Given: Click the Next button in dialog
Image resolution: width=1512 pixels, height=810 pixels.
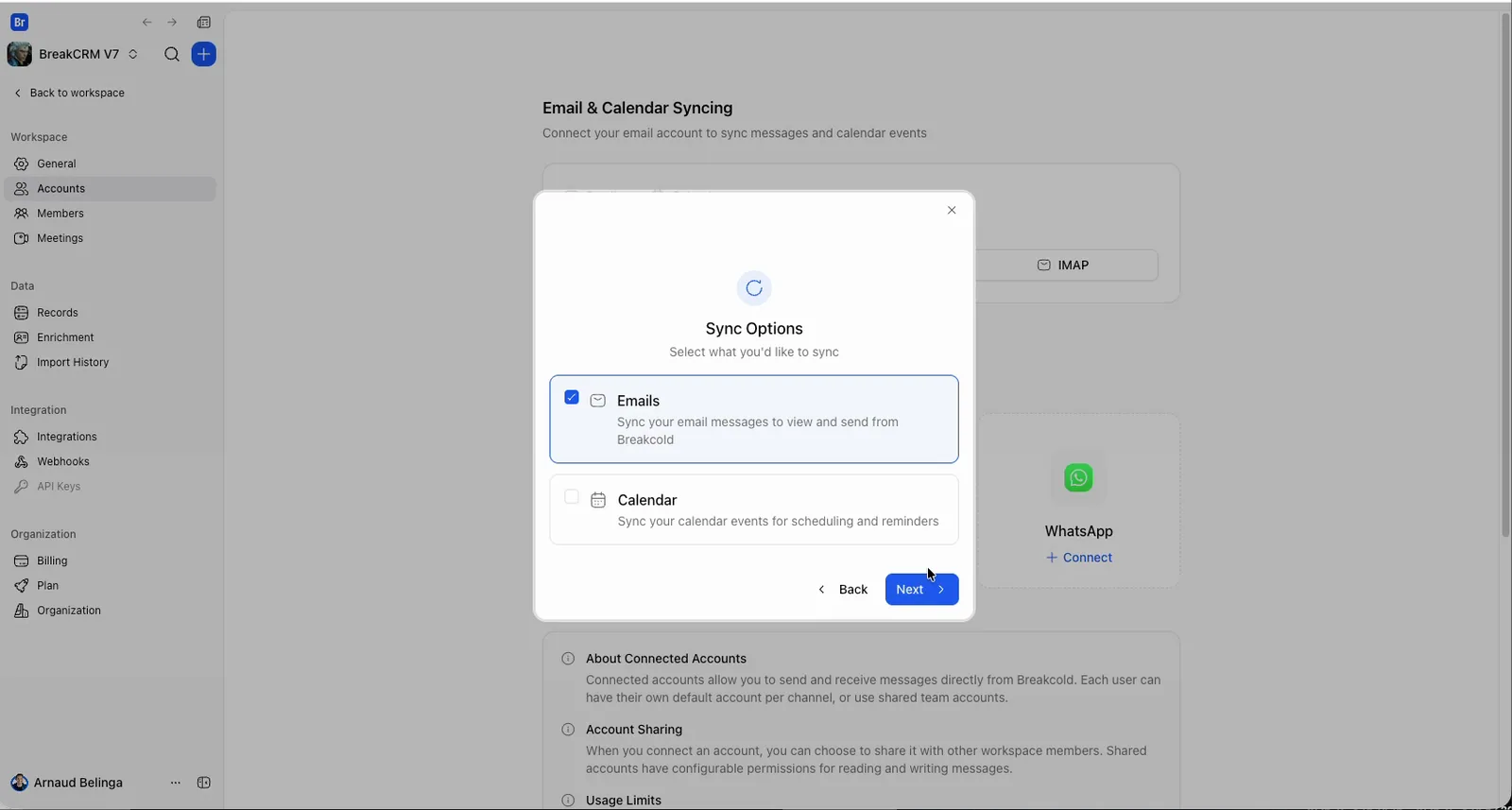Looking at the screenshot, I should pos(921,590).
